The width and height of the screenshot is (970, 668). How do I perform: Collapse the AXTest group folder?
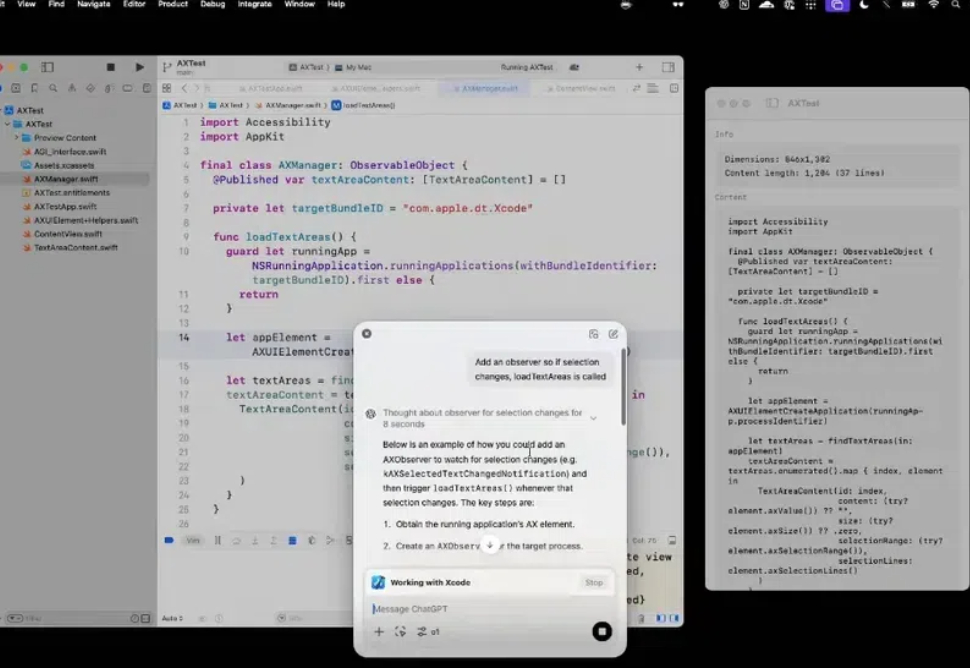point(7,124)
